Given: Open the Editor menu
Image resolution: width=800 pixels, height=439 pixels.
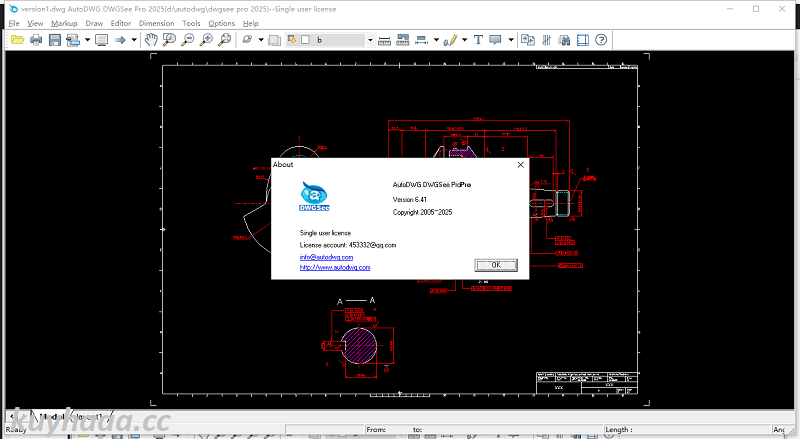Looking at the screenshot, I should 121,23.
